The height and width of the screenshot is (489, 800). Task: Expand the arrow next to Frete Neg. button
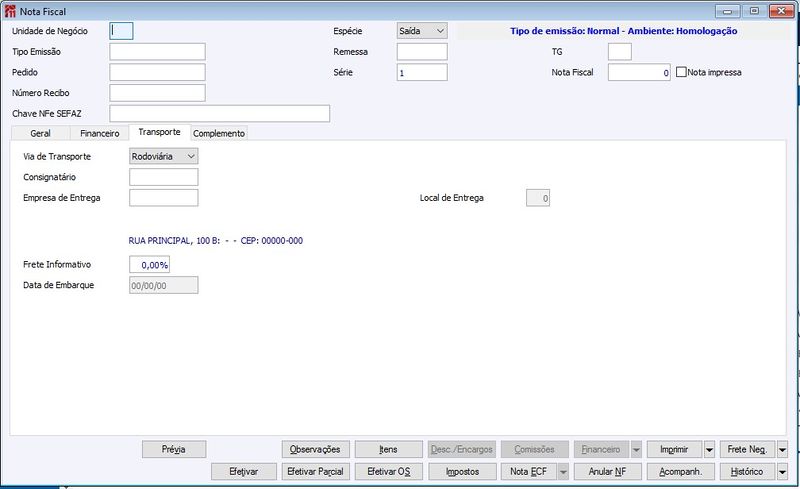(782, 450)
